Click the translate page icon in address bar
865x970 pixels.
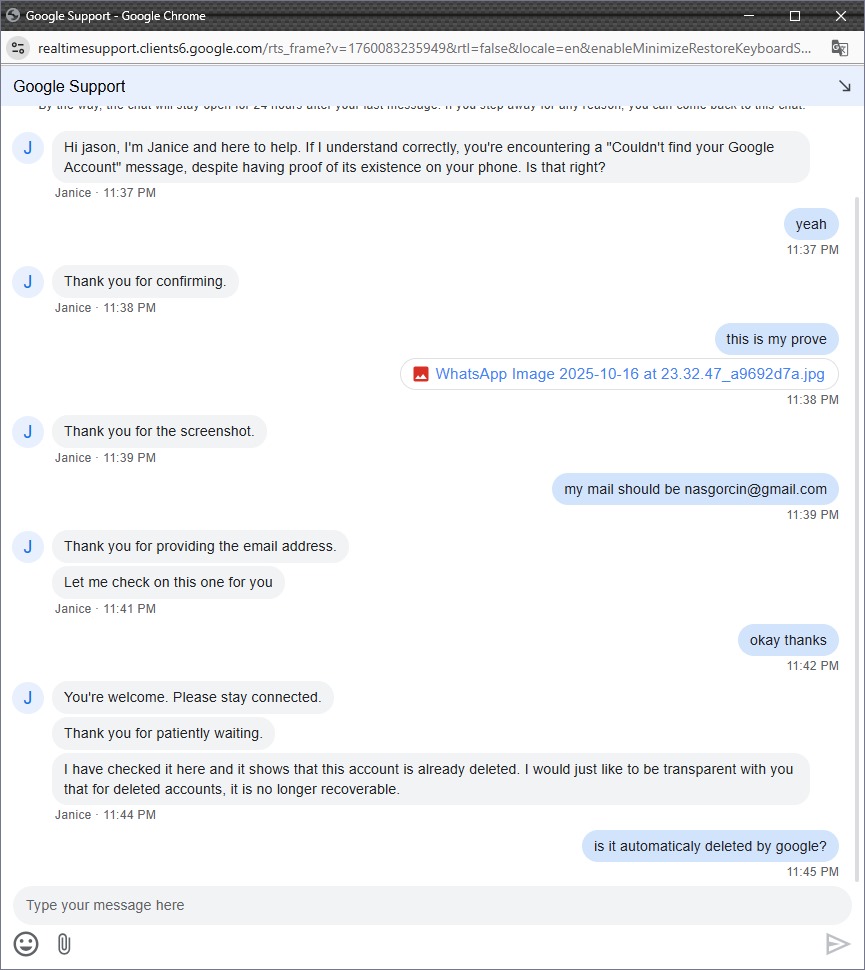840,48
